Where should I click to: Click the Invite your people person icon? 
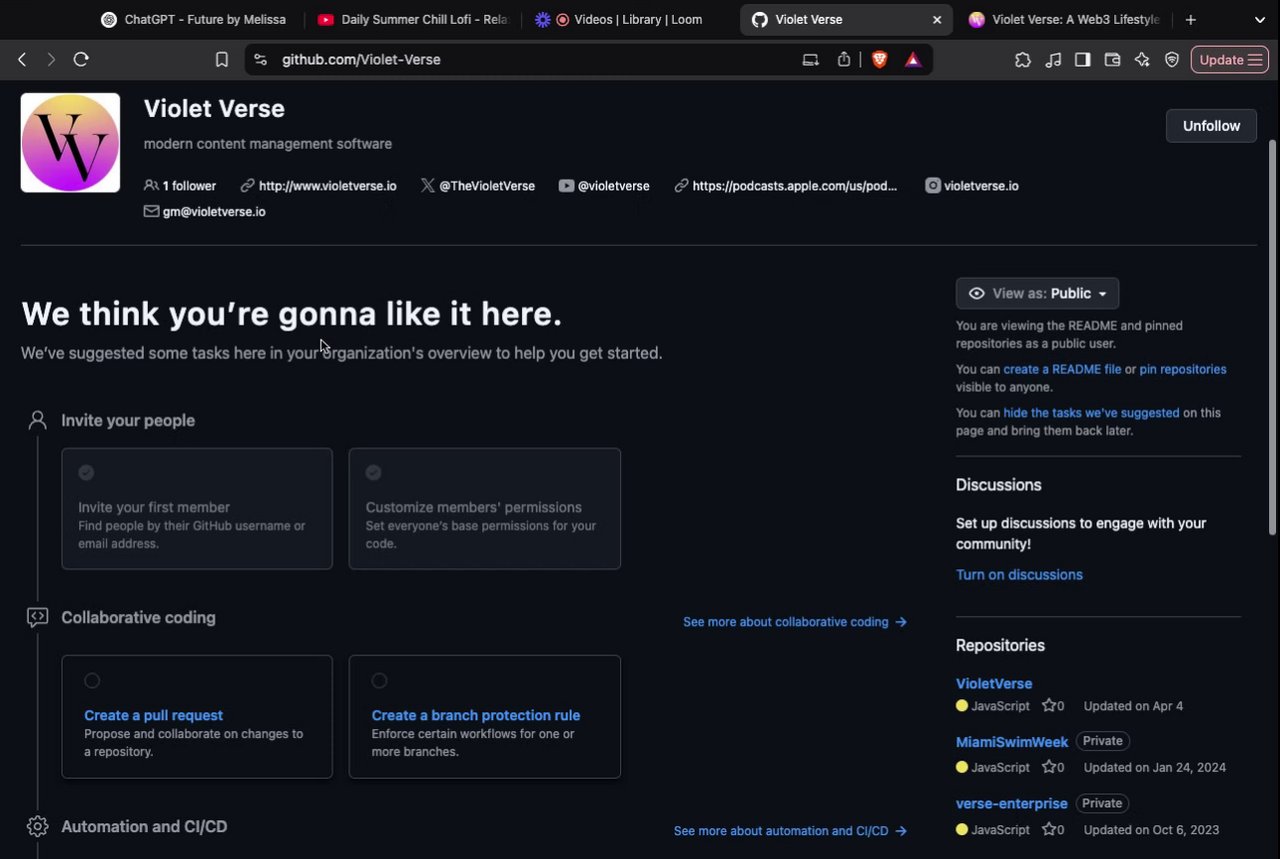[37, 420]
